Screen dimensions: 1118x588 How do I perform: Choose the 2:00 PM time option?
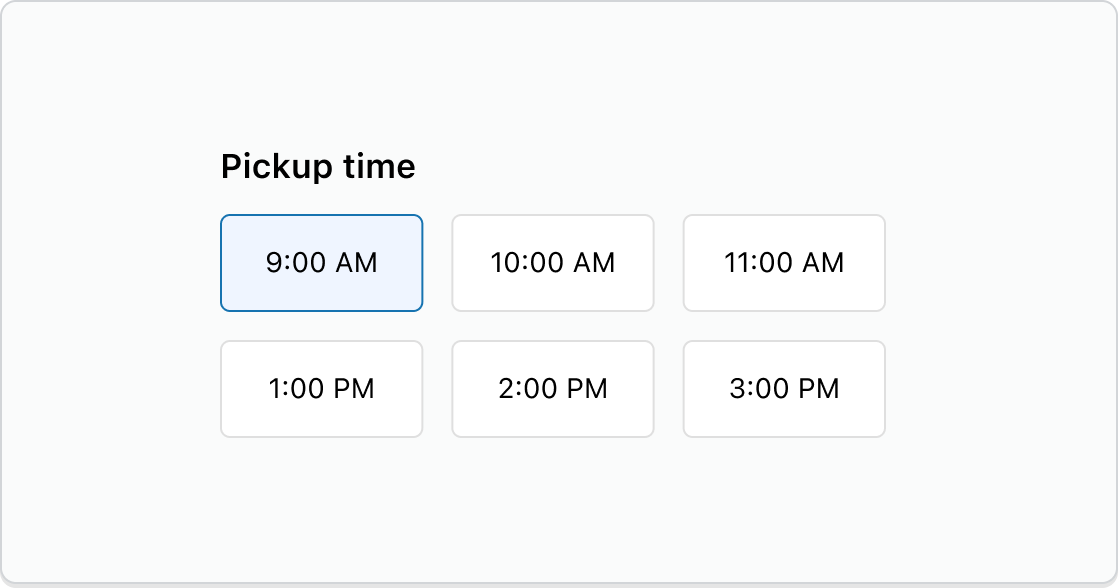tap(553, 389)
